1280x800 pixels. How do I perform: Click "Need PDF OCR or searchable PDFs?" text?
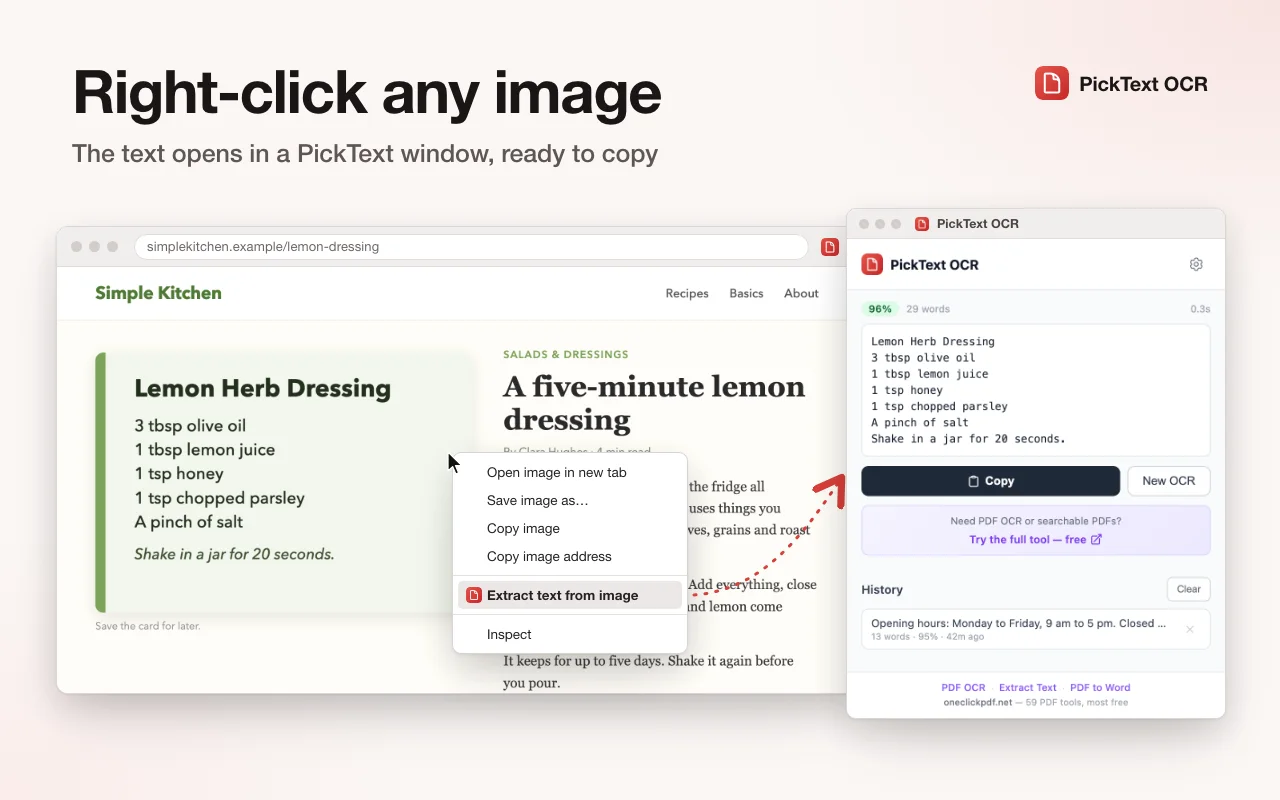[1036, 521]
